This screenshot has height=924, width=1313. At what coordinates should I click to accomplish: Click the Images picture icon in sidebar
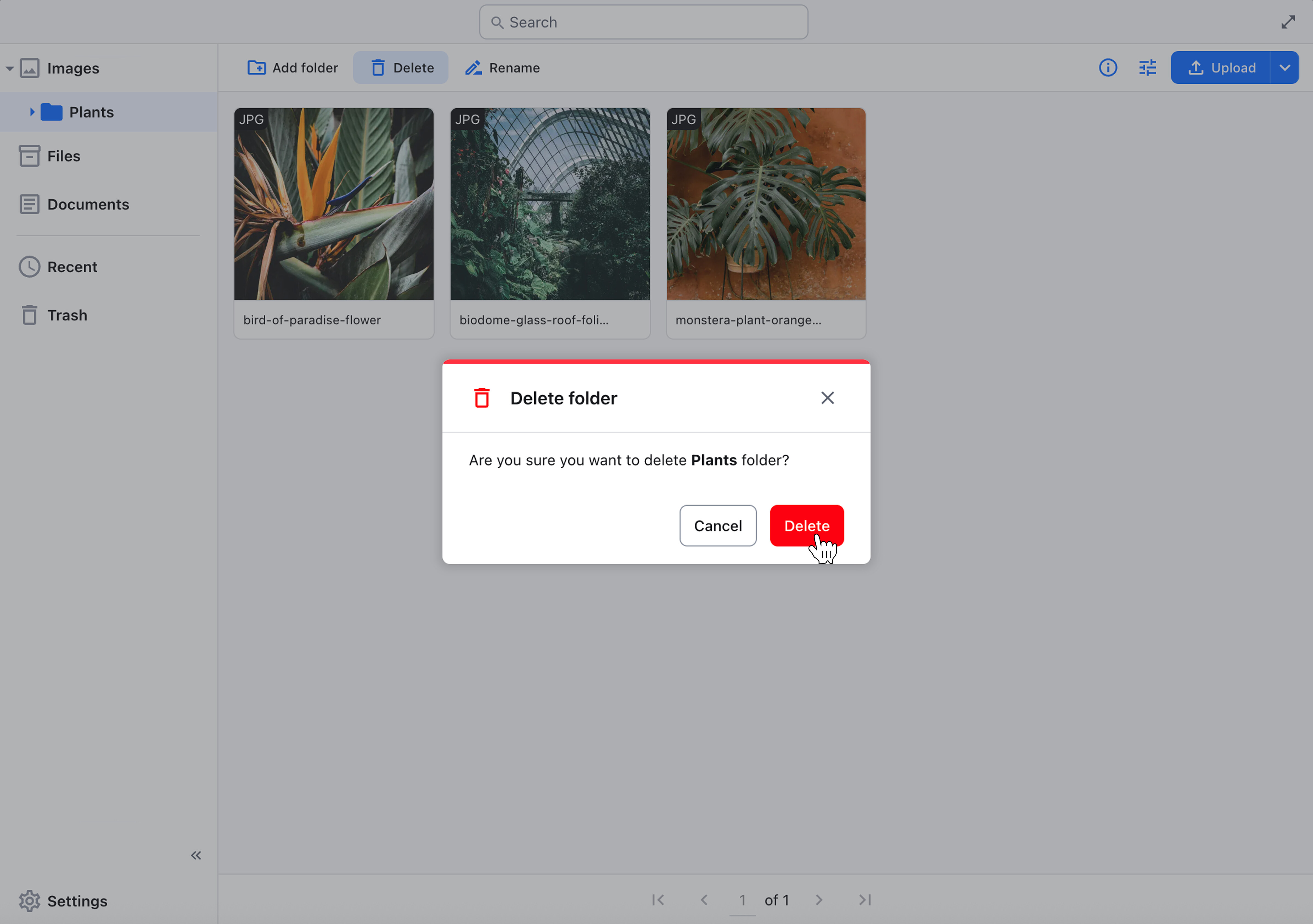tap(30, 68)
